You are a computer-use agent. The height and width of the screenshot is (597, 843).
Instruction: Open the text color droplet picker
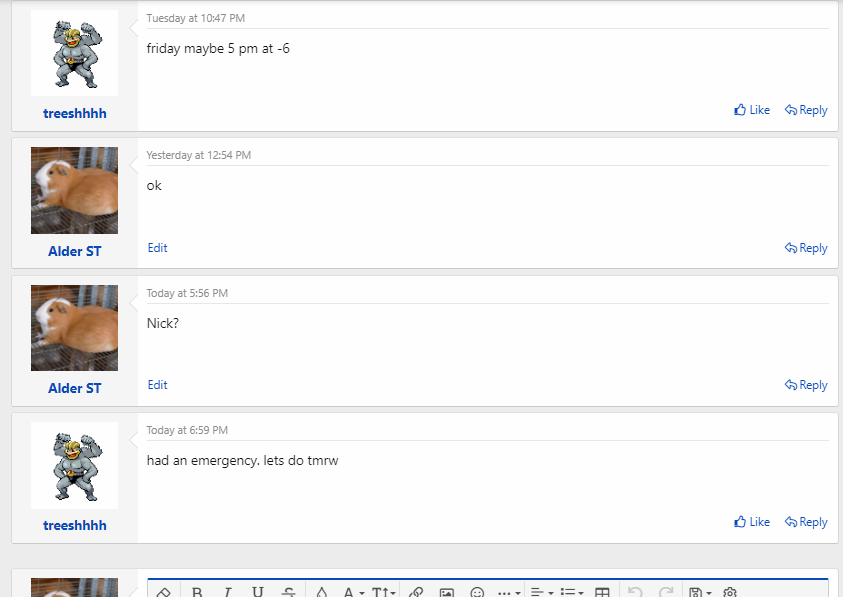click(321, 591)
